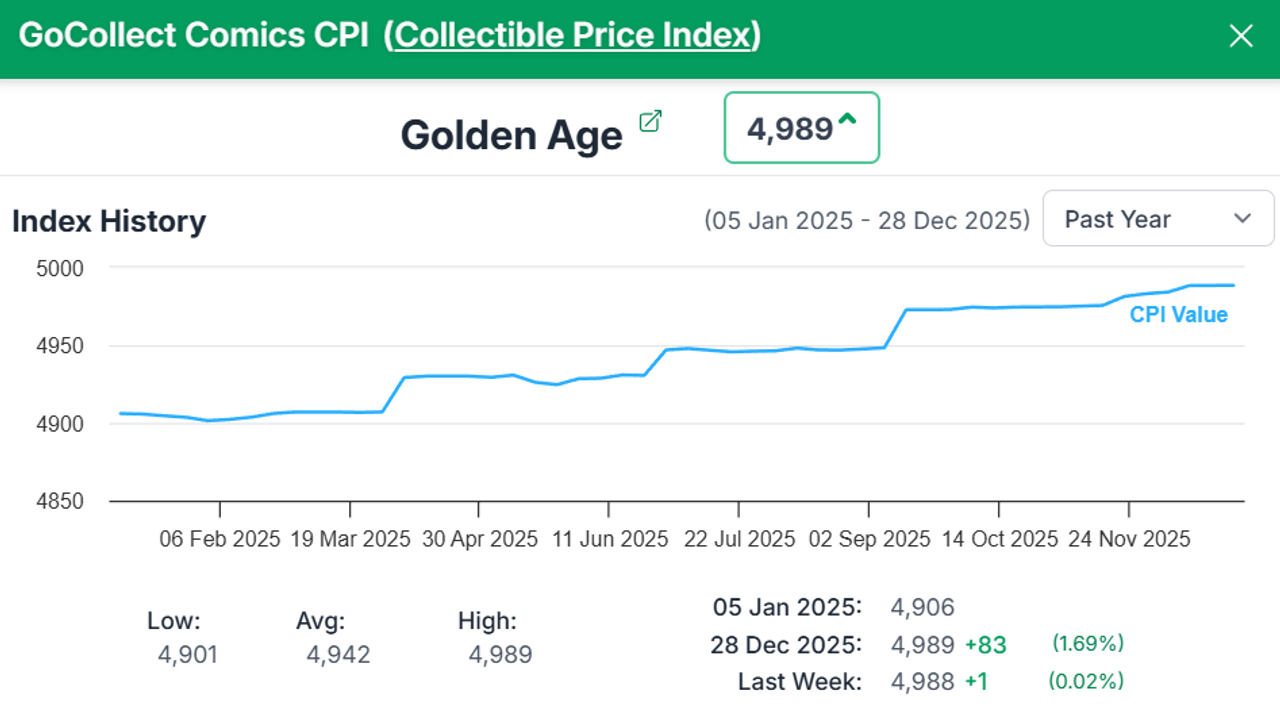Screen dimensions: 1280x714
Task: Click the 1.69% yearly change percentage
Action: pos(1088,643)
